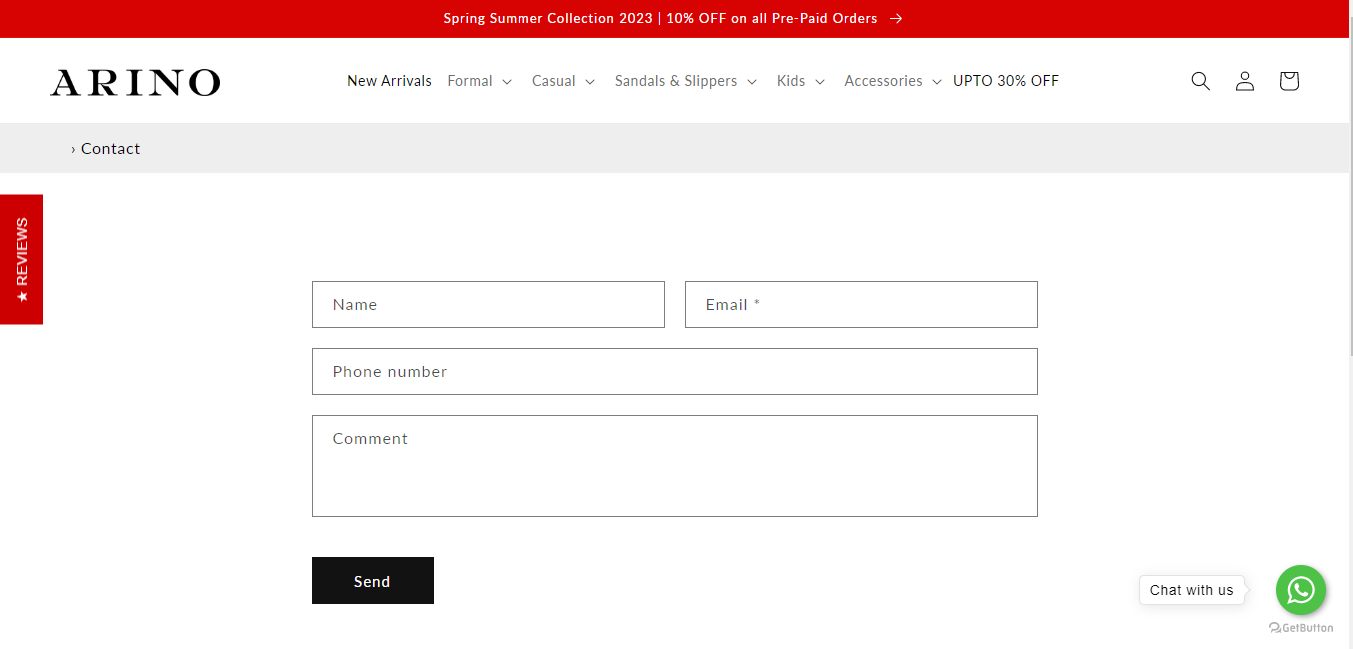Click the Chat with us label
Screen dimensions: 1353x649
tap(1192, 590)
